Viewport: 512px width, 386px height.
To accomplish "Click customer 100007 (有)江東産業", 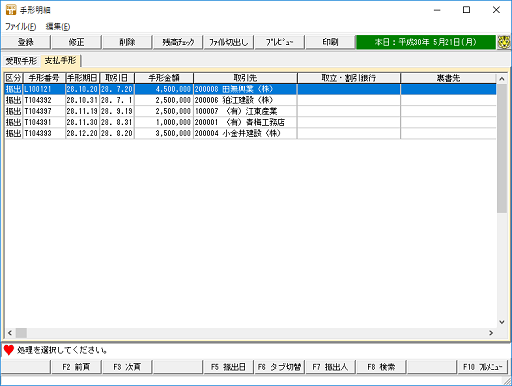I will click(x=245, y=111).
